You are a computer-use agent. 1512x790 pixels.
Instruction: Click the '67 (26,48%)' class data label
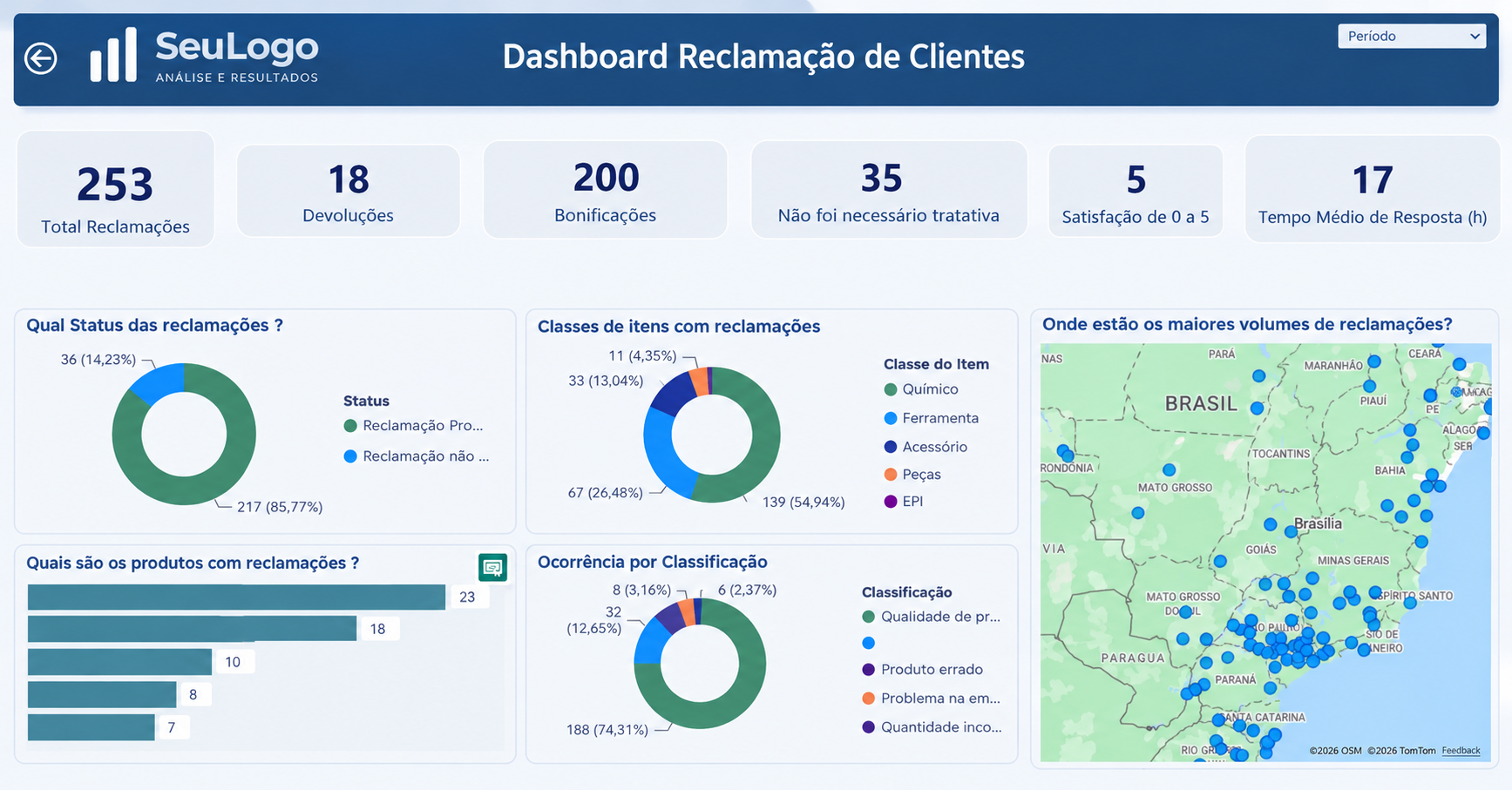[606, 493]
